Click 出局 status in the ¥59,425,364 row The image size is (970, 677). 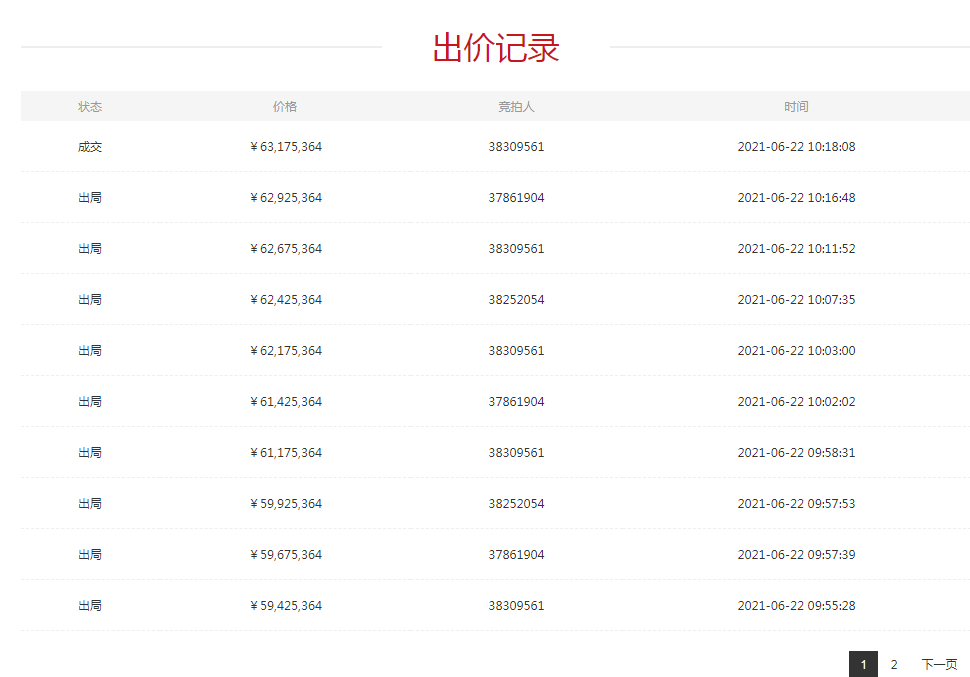tap(90, 605)
